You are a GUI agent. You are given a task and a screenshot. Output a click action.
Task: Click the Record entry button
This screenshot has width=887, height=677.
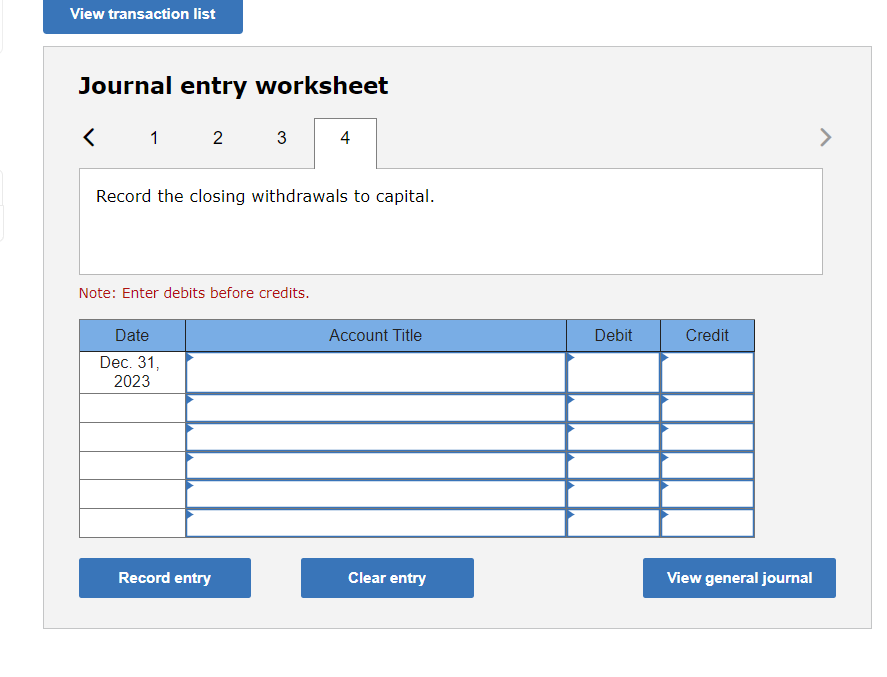coord(164,578)
